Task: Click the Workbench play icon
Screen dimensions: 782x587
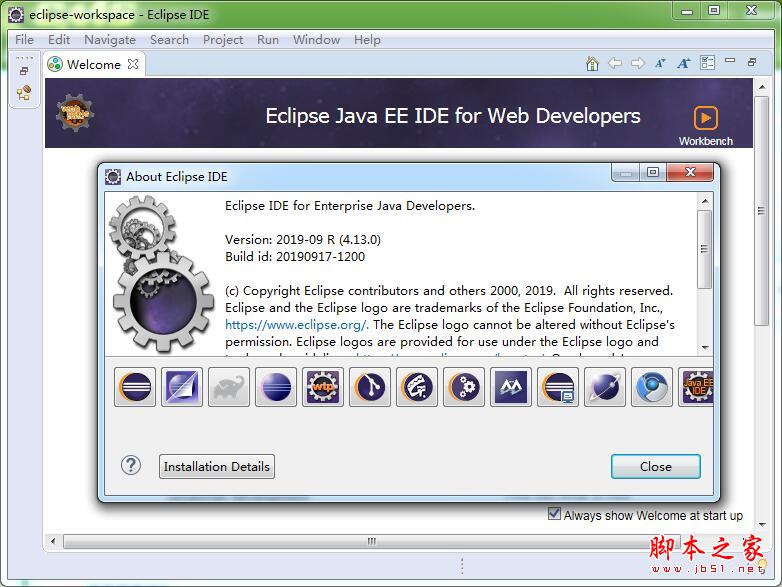Action: pos(706,118)
